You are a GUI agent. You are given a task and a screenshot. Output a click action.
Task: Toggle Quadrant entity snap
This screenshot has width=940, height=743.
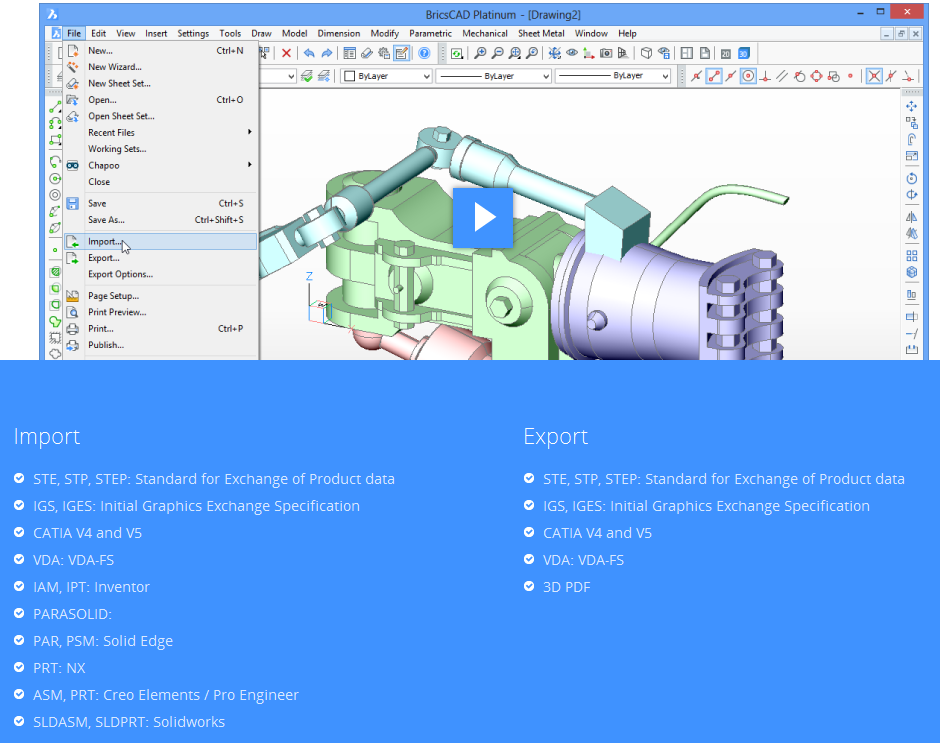[817, 76]
